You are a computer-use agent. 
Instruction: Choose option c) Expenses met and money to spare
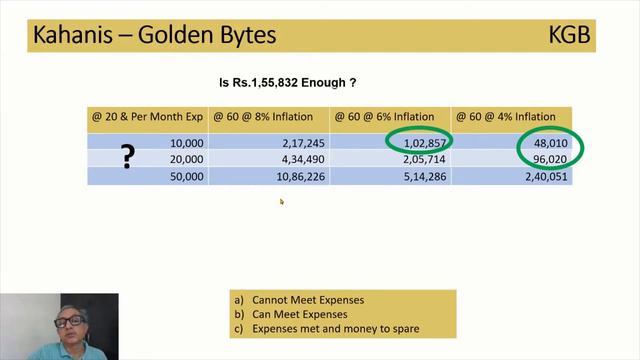pos(327,329)
